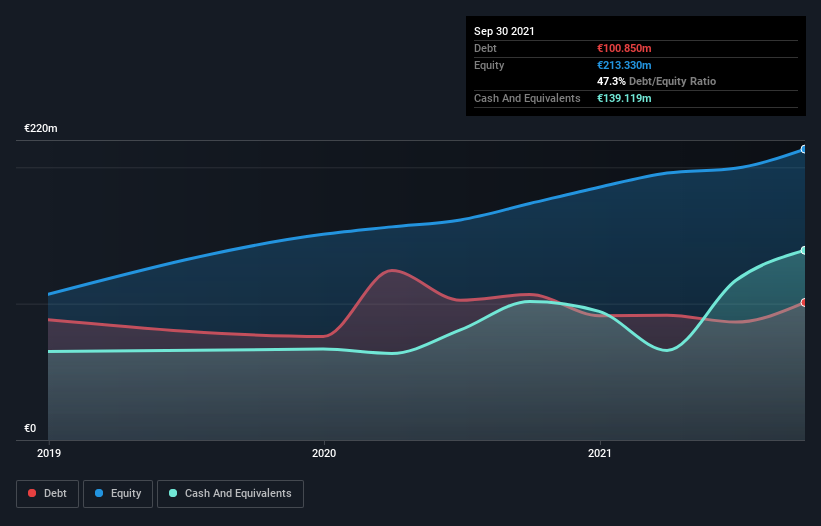Click the tooltip Equity row label
The image size is (821, 526).
489,65
